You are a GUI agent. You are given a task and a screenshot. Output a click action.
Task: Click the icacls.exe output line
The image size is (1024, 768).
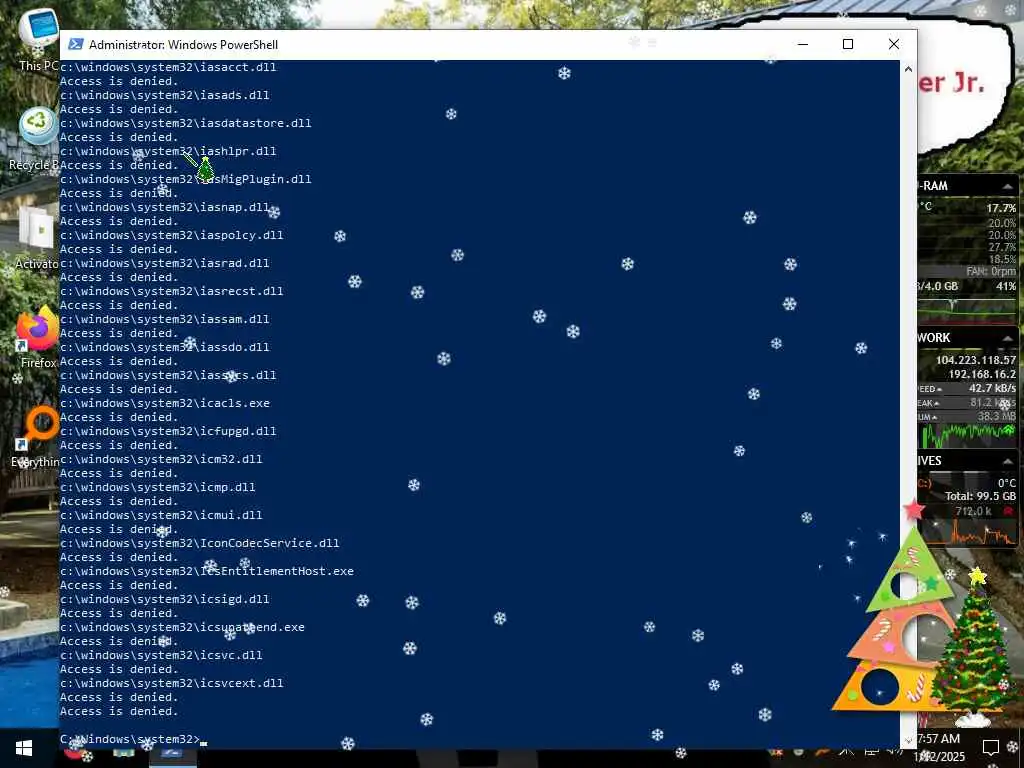(x=165, y=404)
